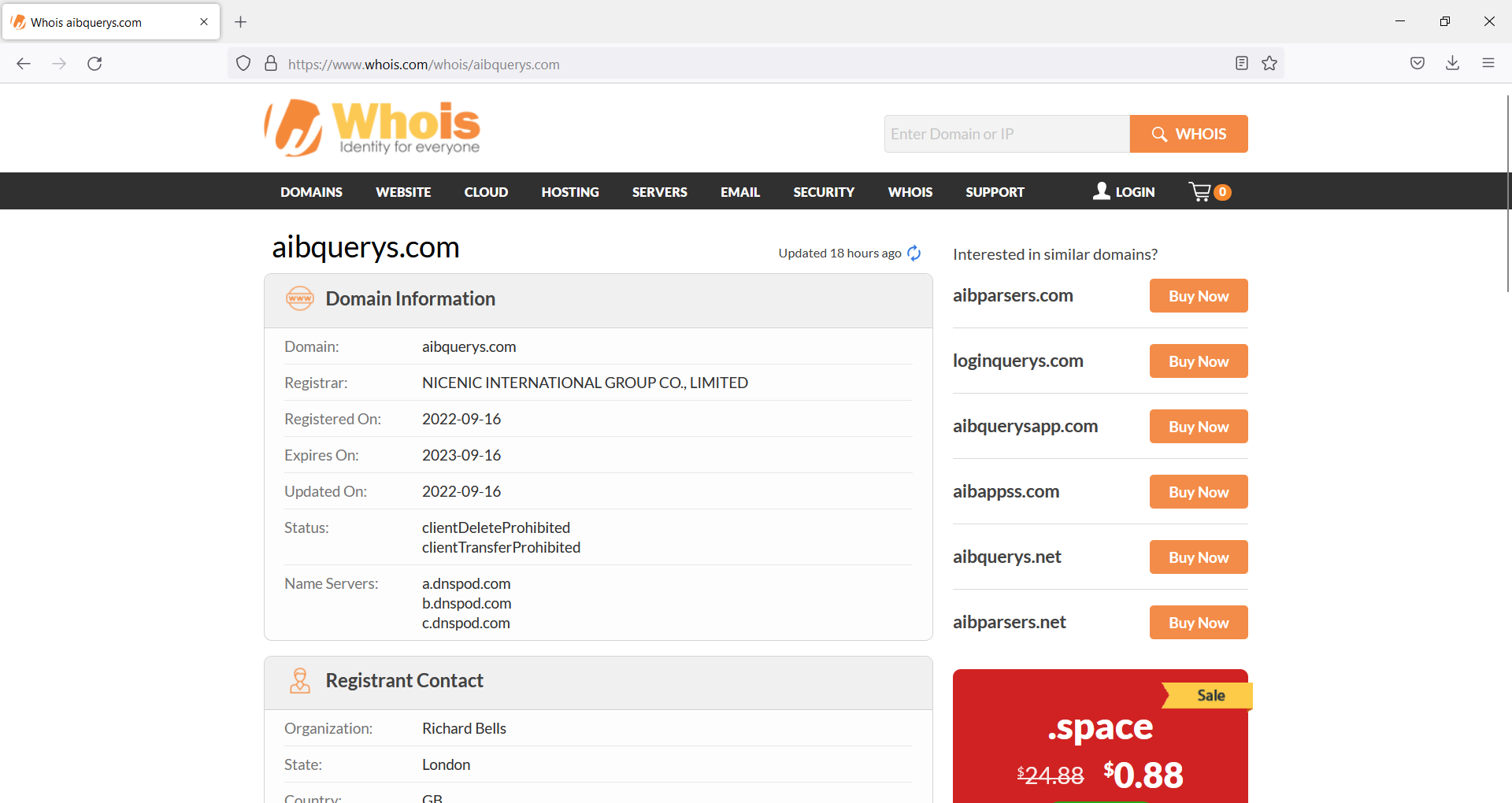Click the aibquerysapp.com domain name
The width and height of the screenshot is (1512, 803).
tap(1025, 426)
